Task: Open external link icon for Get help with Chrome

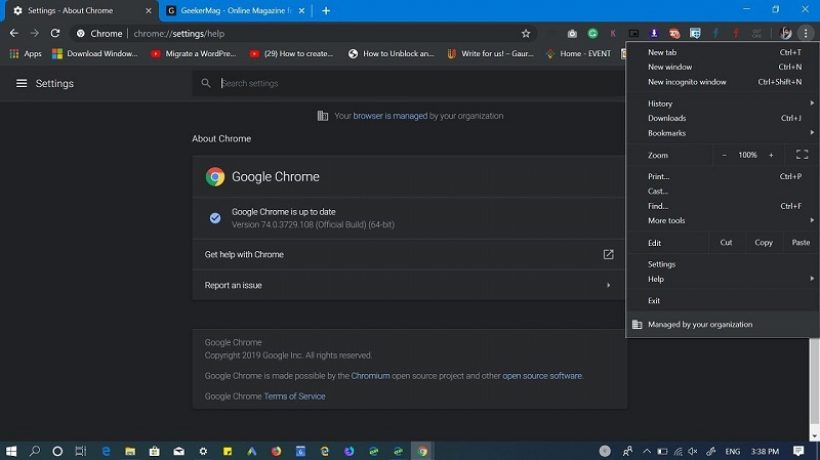Action: (x=608, y=255)
